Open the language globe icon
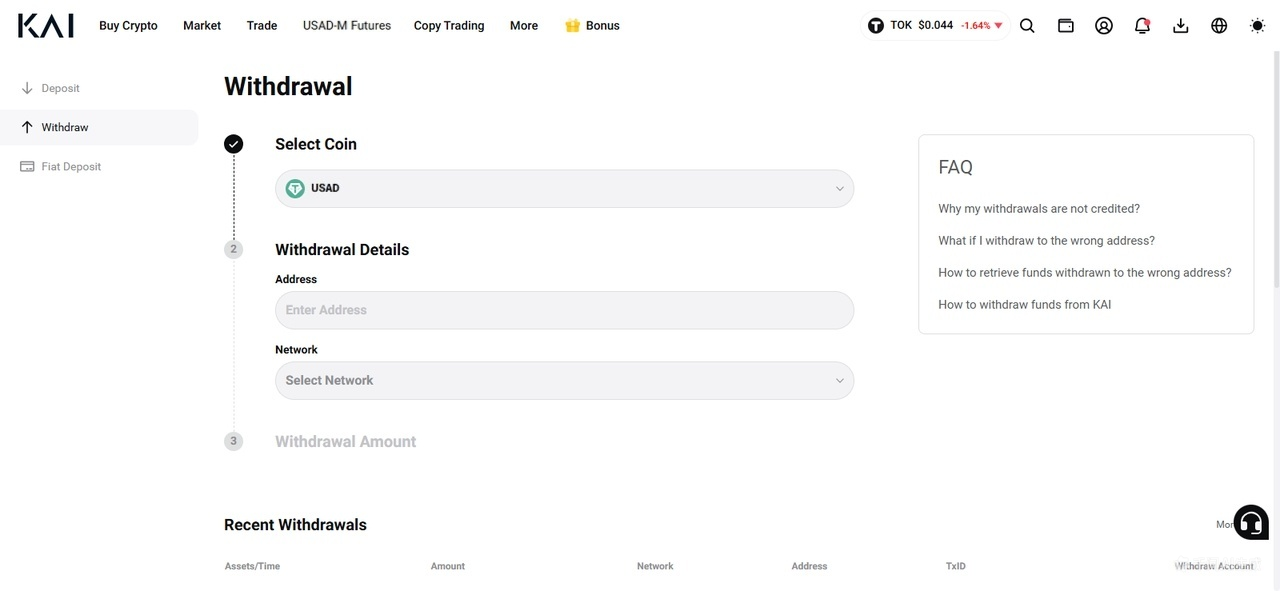The width and height of the screenshot is (1280, 591). click(x=1219, y=26)
